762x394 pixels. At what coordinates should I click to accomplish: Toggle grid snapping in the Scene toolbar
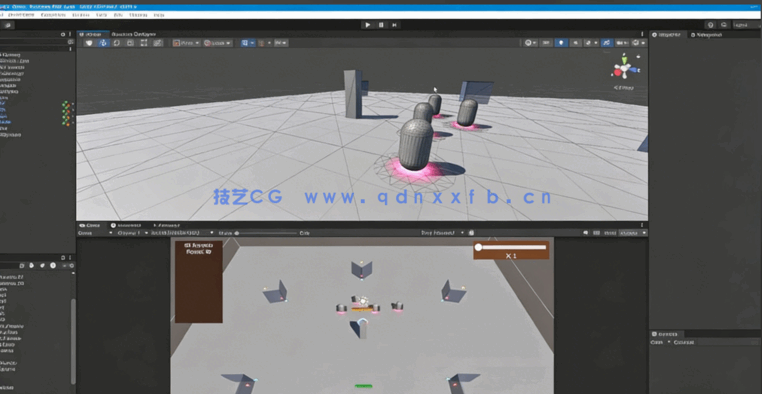point(245,43)
